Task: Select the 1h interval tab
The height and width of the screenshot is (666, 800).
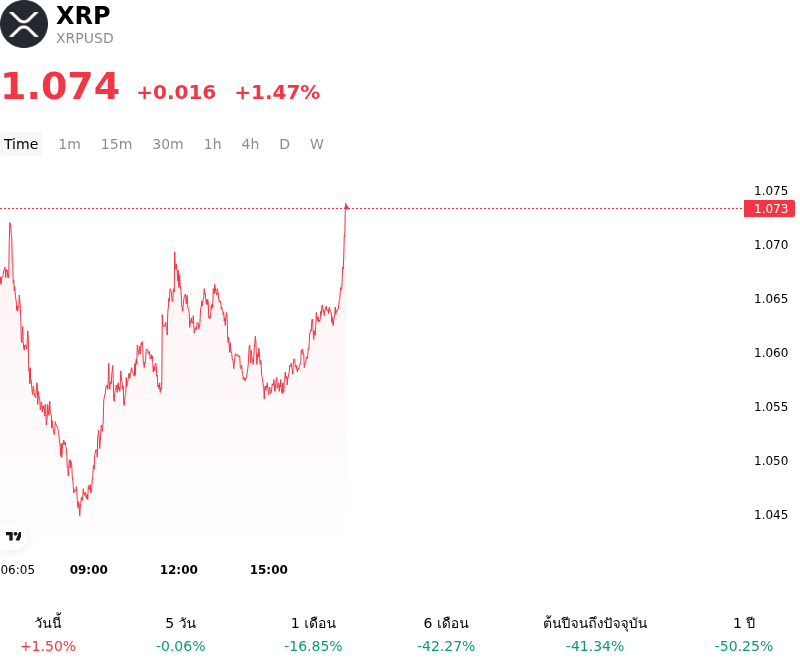Action: [x=213, y=144]
